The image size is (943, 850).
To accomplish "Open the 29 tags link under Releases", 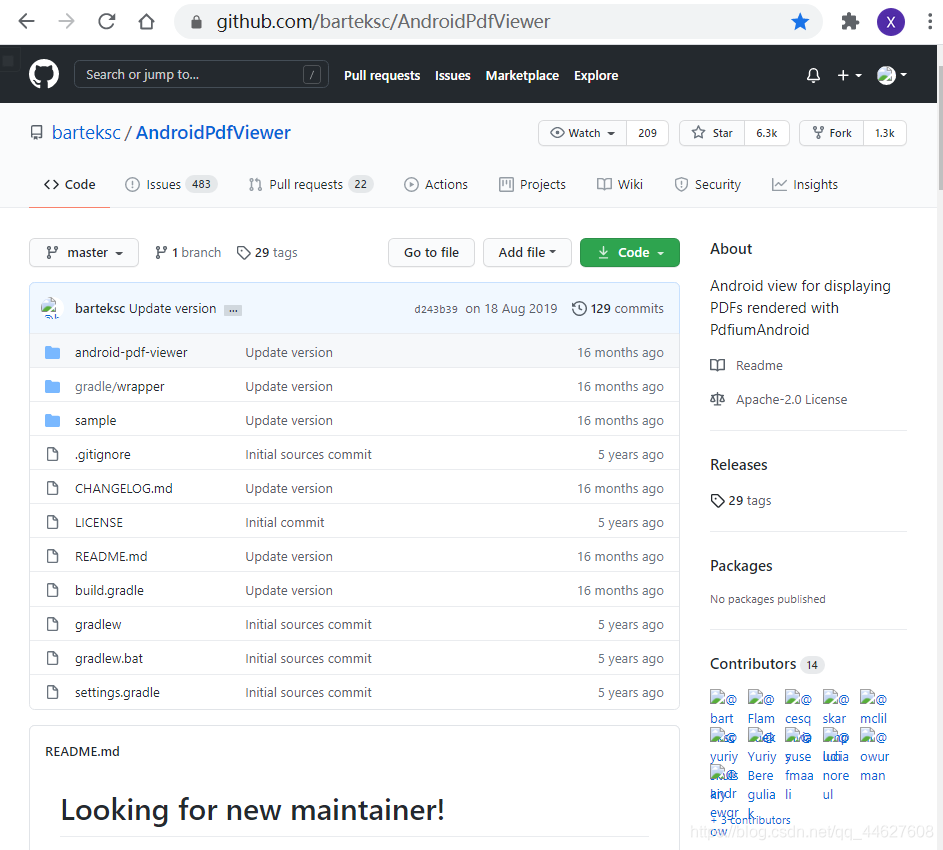I will (x=741, y=500).
